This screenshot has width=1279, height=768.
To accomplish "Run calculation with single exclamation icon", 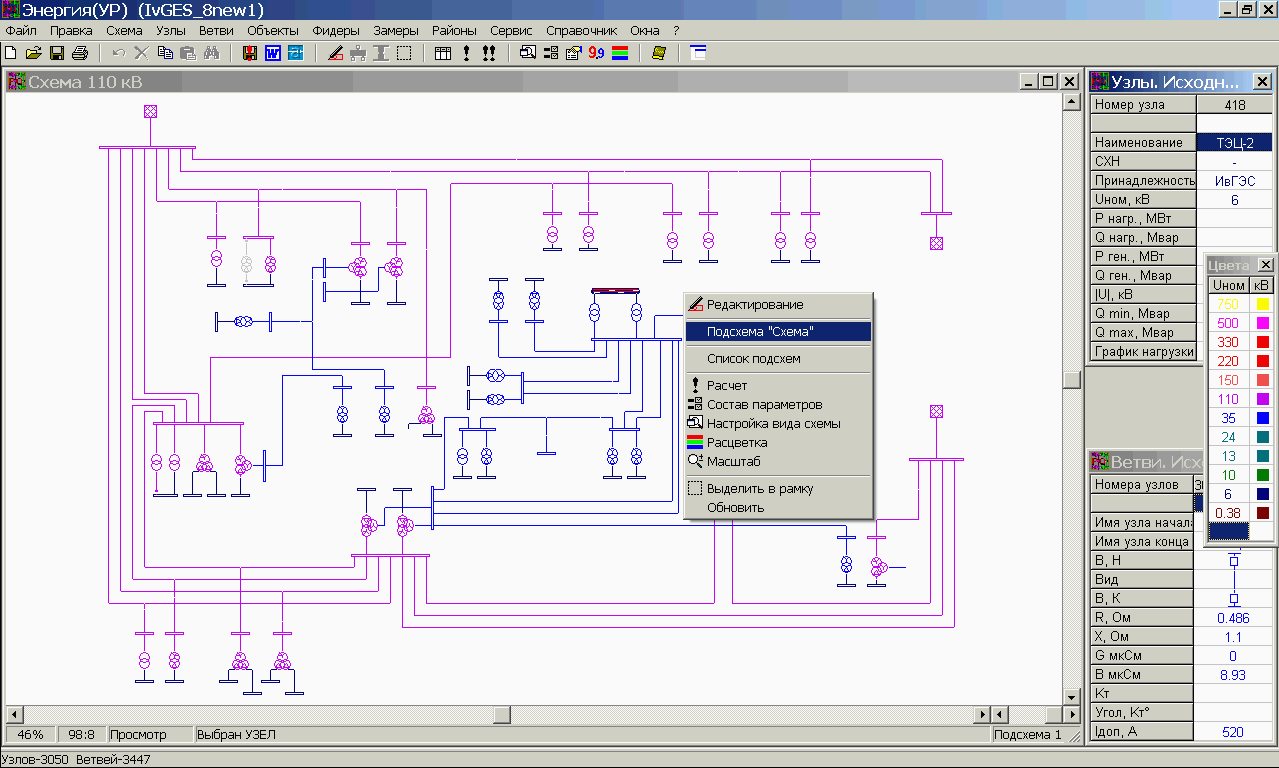I will pyautogui.click(x=466, y=53).
